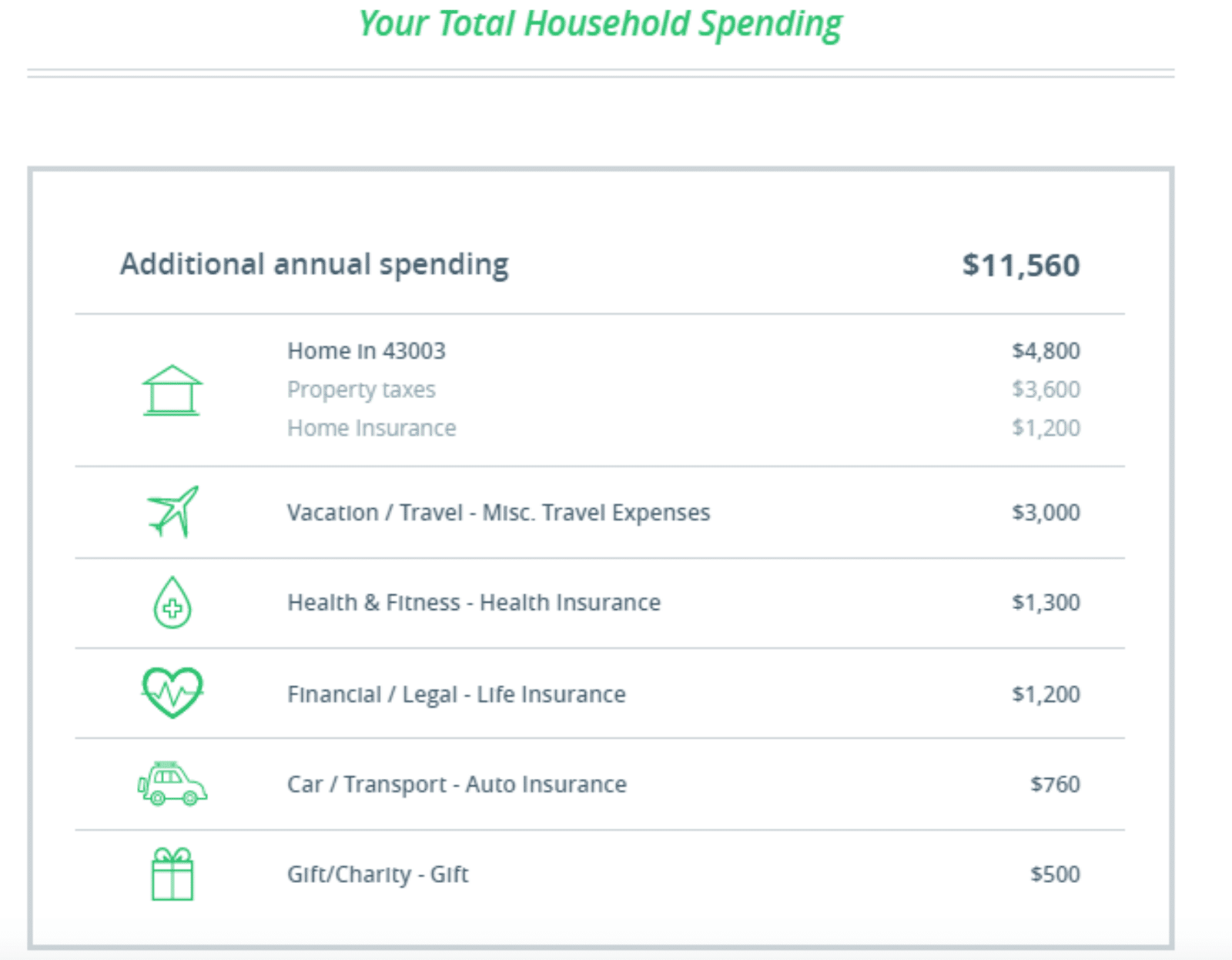This screenshot has height=960, width=1232.
Task: Click the $760 auto insurance amount
Action: tap(1054, 784)
